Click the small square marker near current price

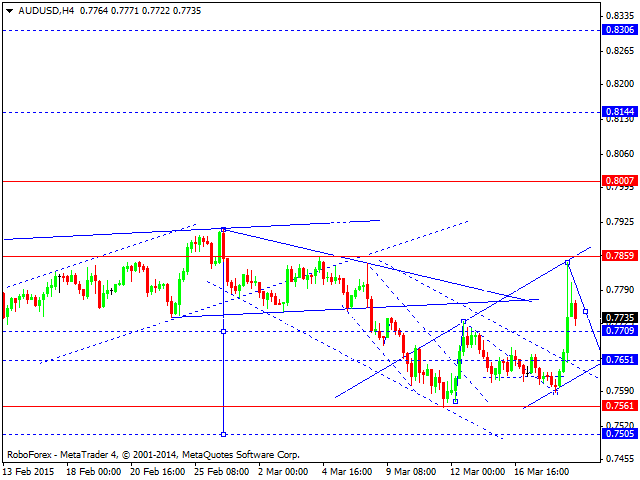click(x=585, y=312)
